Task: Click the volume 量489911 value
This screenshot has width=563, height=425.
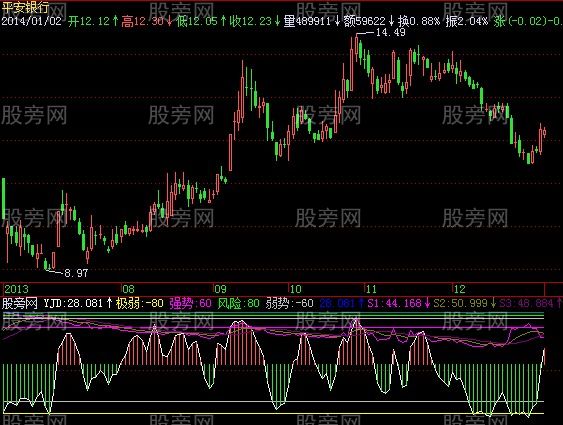Action: click(307, 21)
